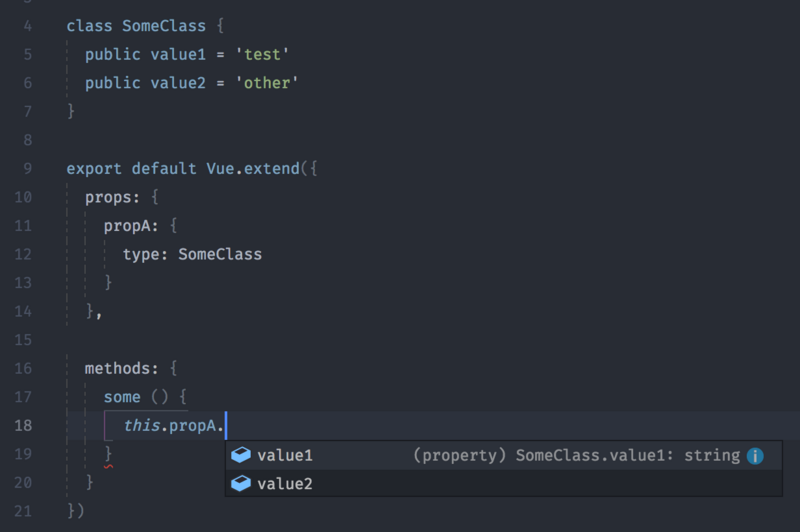Open the blue info icon for value1 details

coord(756,456)
